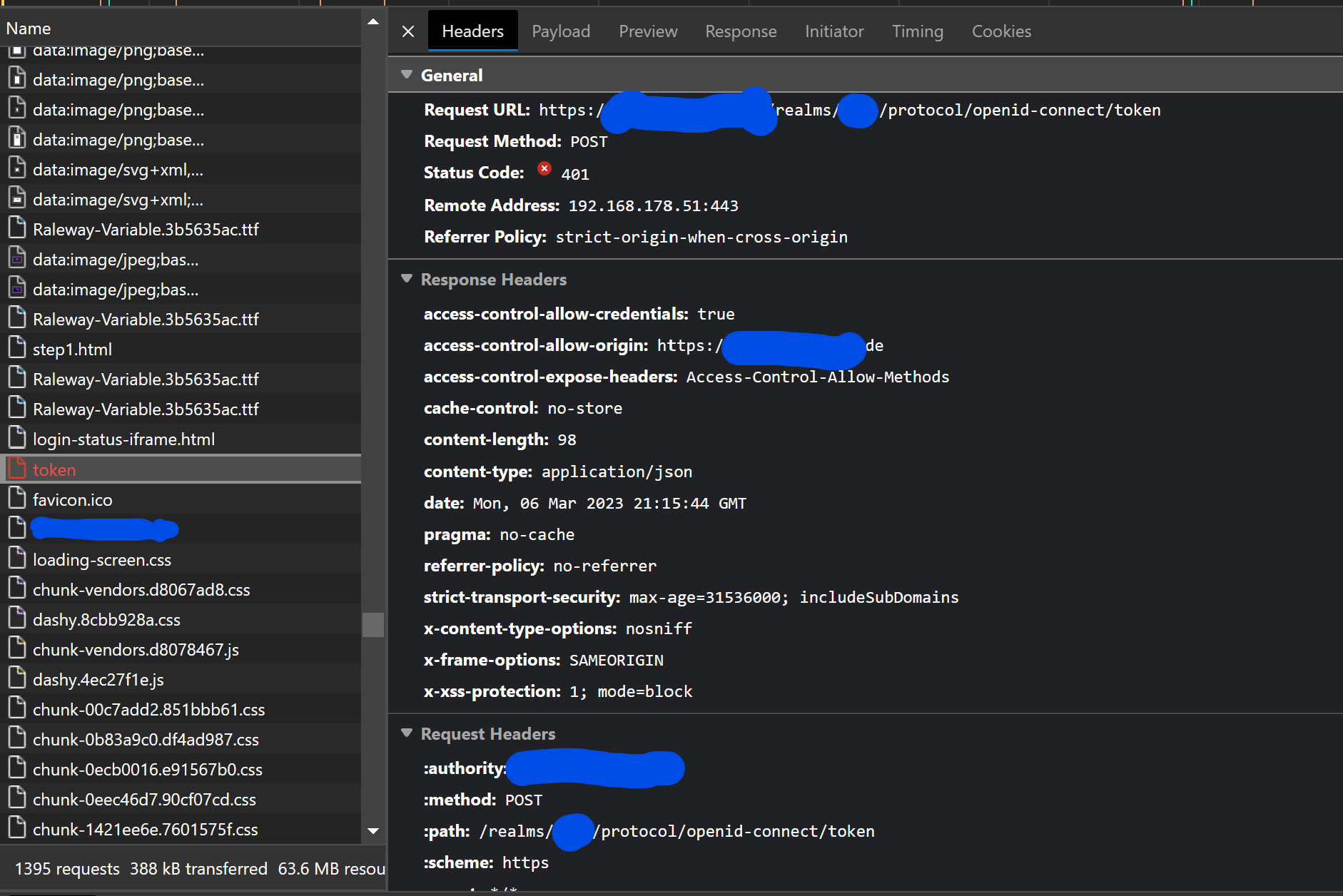Screen dimensions: 1343x896
Task: Collapse the General section
Action: pos(407,74)
